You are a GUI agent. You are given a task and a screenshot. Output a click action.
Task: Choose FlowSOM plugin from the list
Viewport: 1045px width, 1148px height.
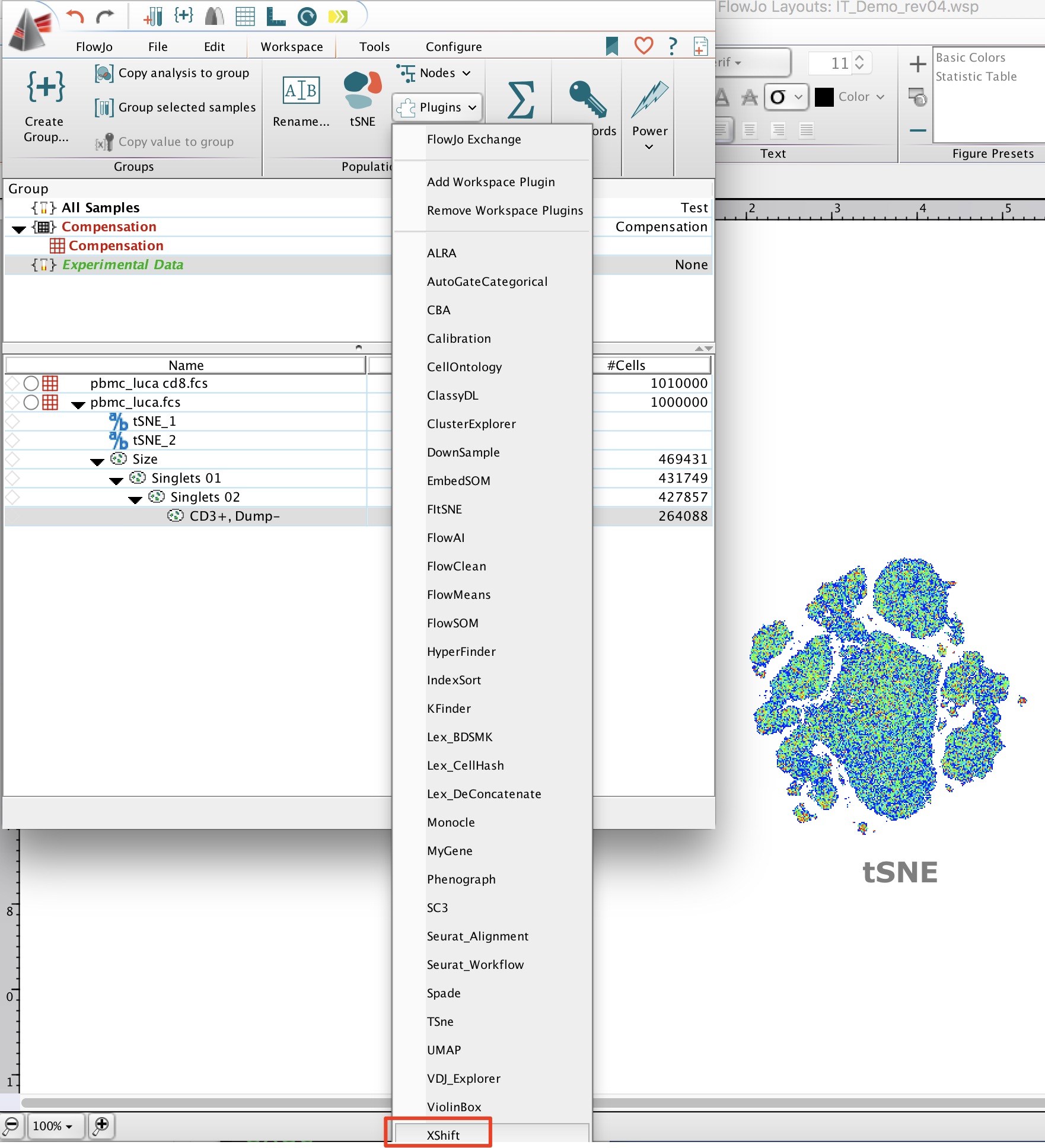pyautogui.click(x=453, y=623)
